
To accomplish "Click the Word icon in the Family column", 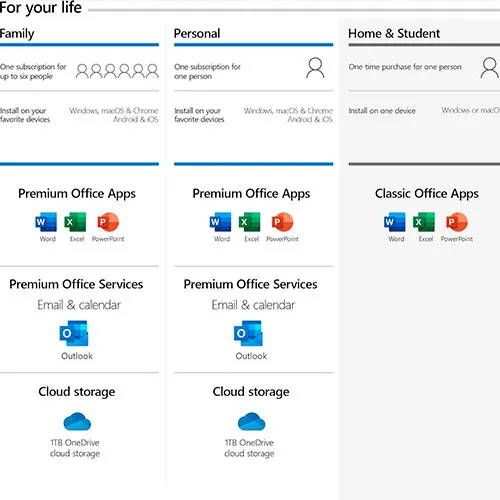I will coord(46,222).
